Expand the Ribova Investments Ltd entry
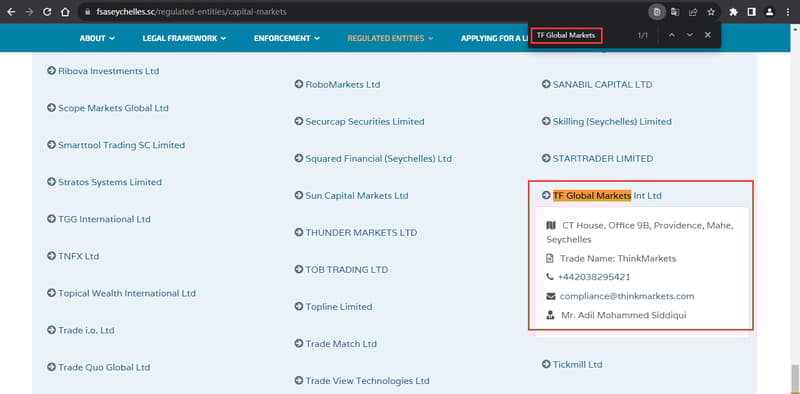The height and width of the screenshot is (394, 800). click(103, 71)
